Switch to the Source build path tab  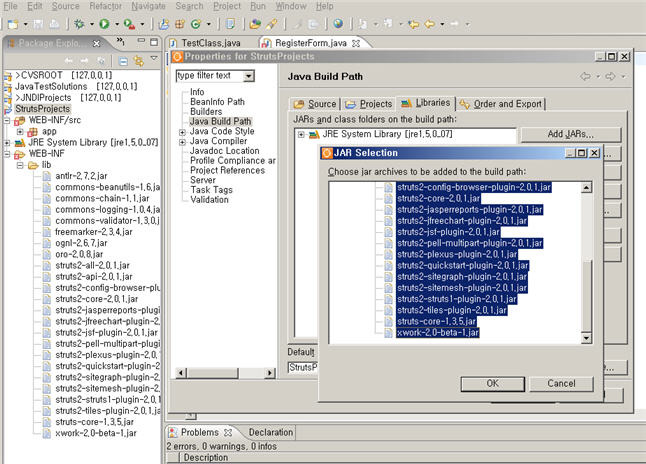[315, 104]
